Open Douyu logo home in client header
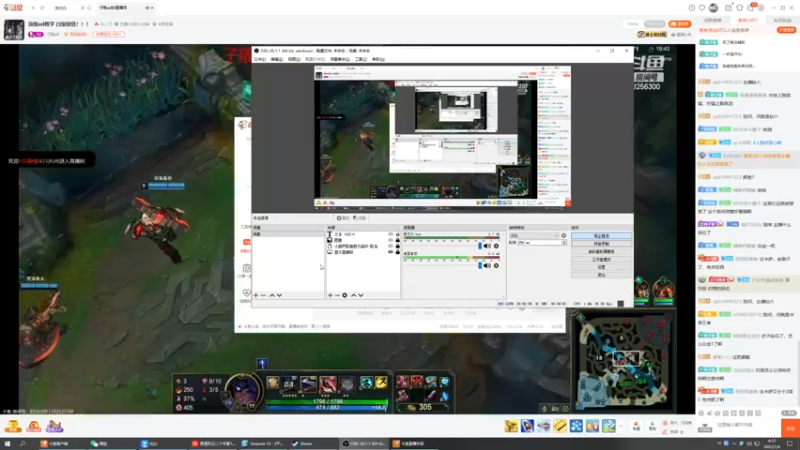This screenshot has height=450, width=800. point(14,8)
